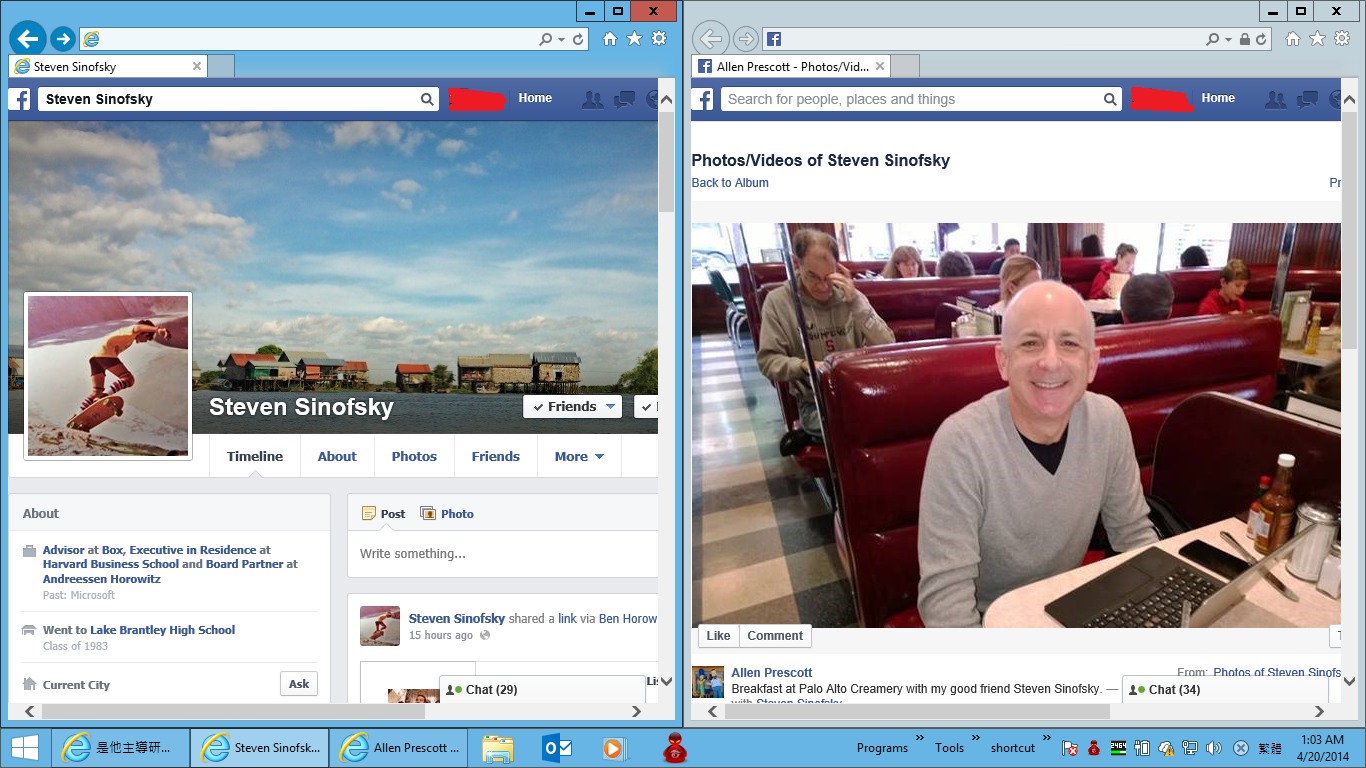
Task: Open the volume speaker tray icon
Action: 1213,748
